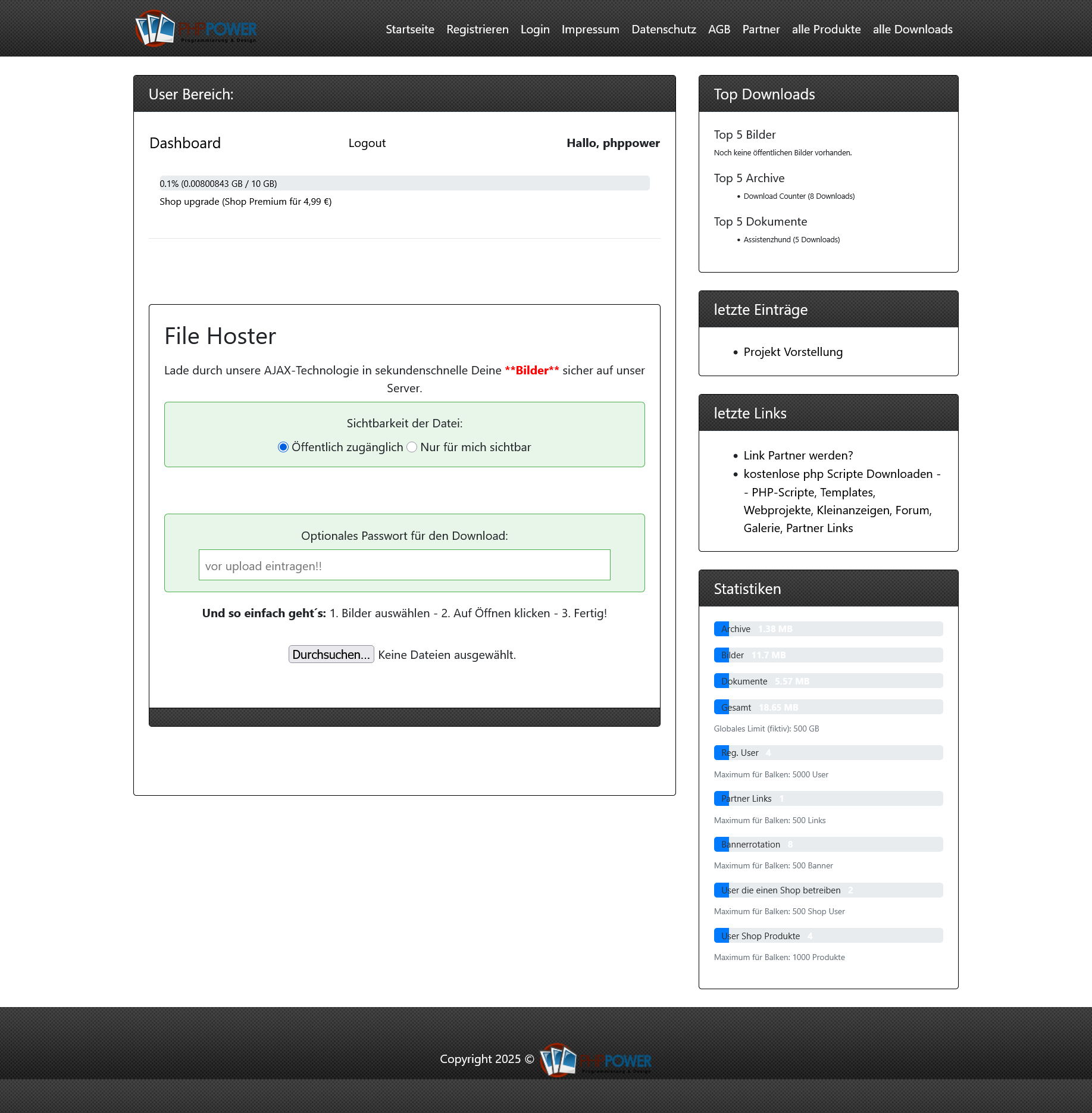
Task: Open 'Link Partner werden?' link
Action: [797, 455]
